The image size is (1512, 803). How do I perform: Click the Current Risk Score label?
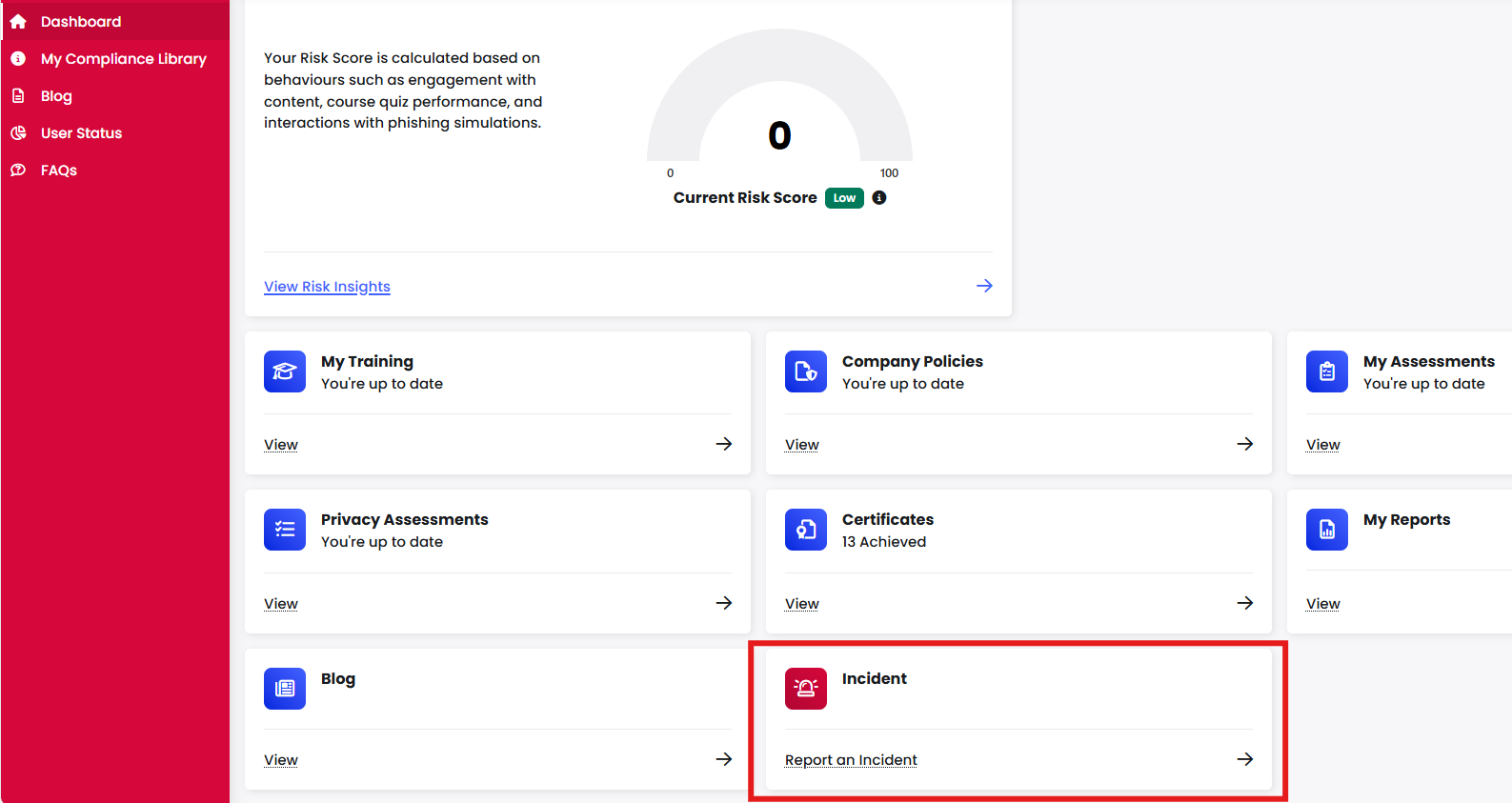click(x=745, y=198)
